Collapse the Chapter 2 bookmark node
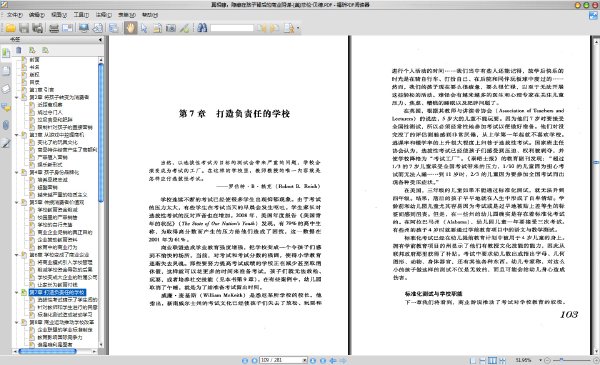 [x=16, y=97]
